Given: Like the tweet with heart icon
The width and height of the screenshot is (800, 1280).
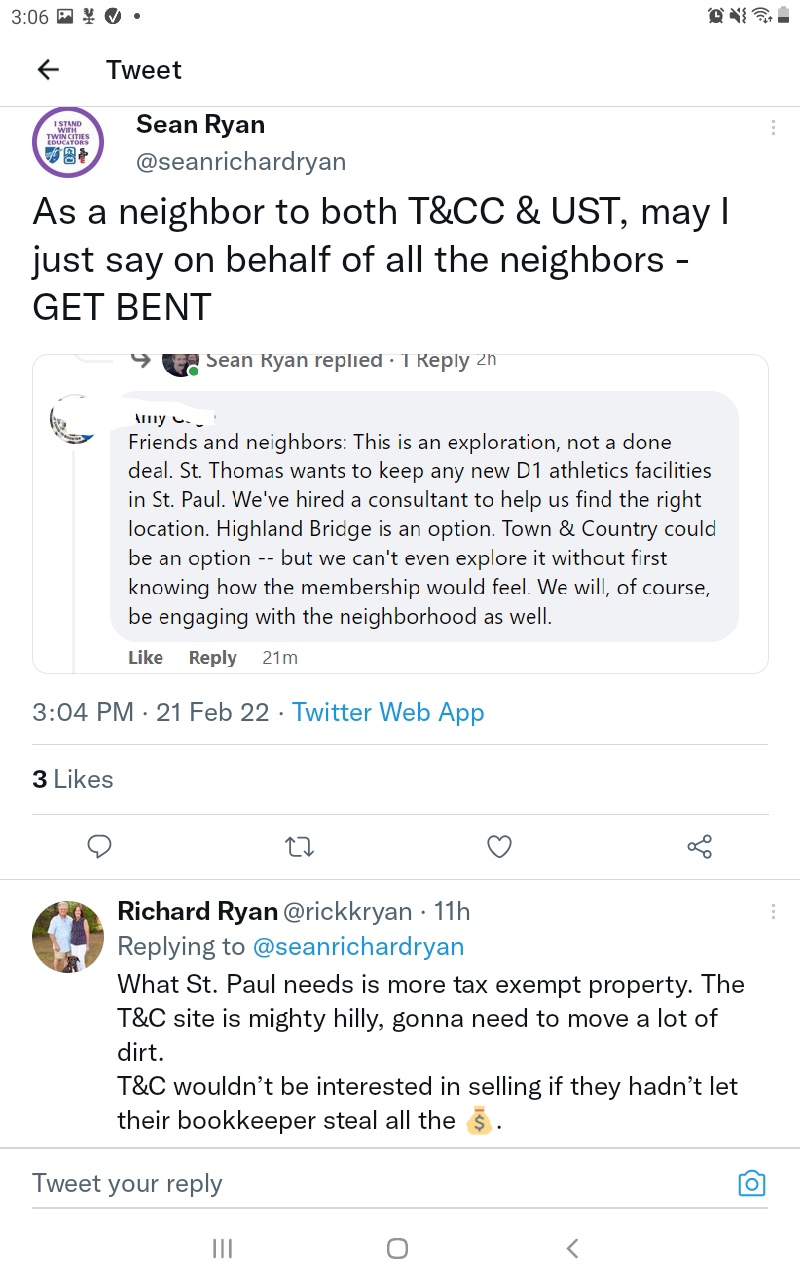Looking at the screenshot, I should coord(499,847).
